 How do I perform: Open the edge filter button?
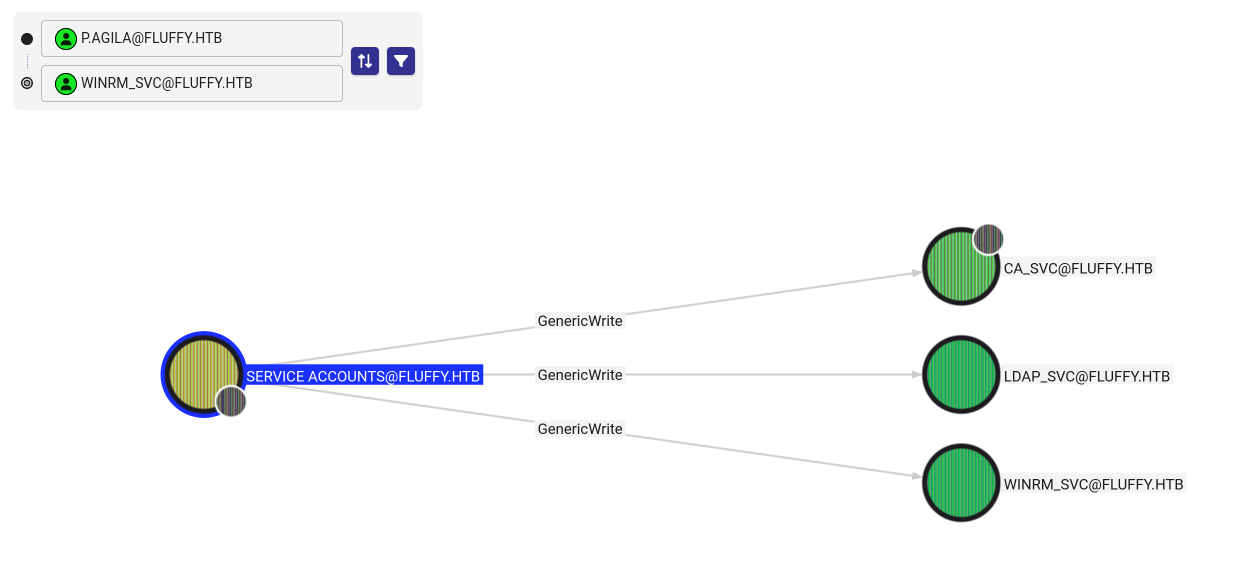[x=401, y=61]
